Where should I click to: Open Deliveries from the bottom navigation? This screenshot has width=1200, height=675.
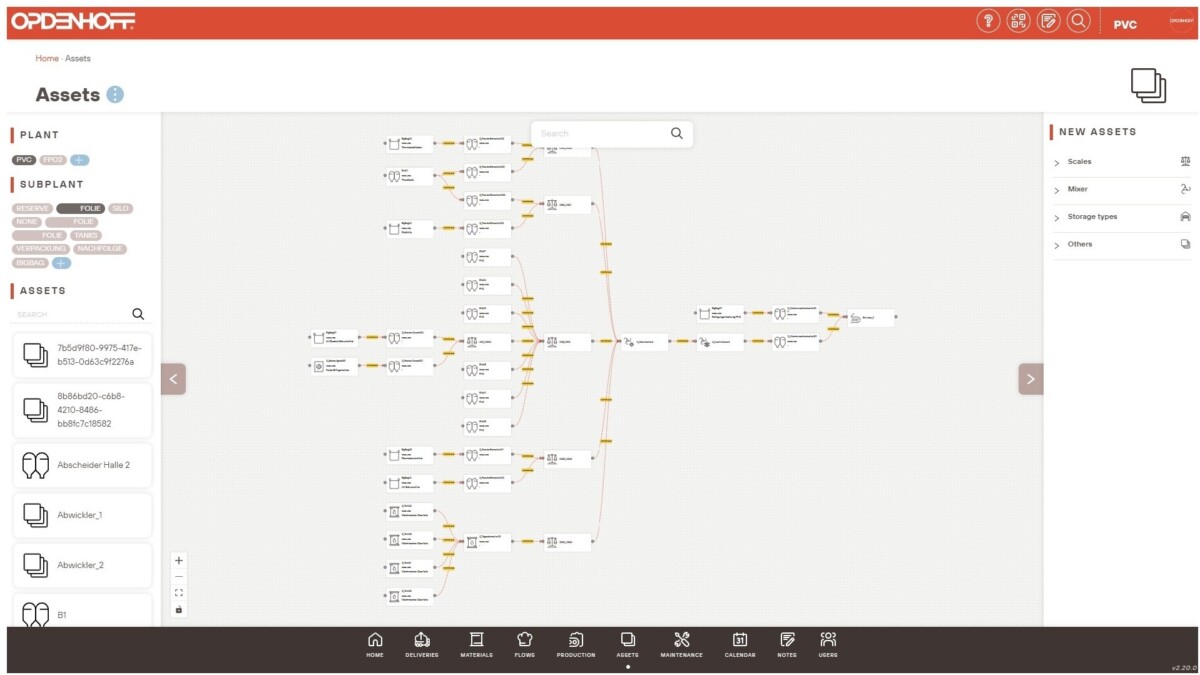click(x=421, y=645)
